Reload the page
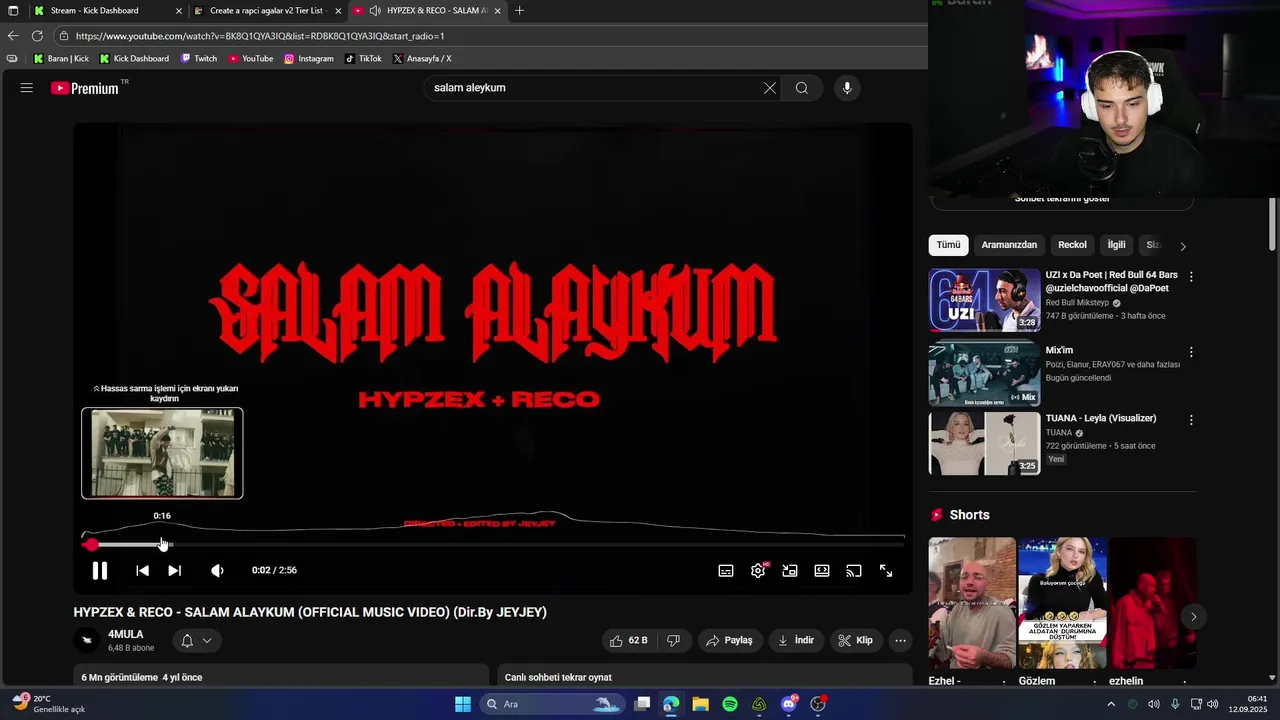This screenshot has width=1280, height=720. tap(37, 36)
